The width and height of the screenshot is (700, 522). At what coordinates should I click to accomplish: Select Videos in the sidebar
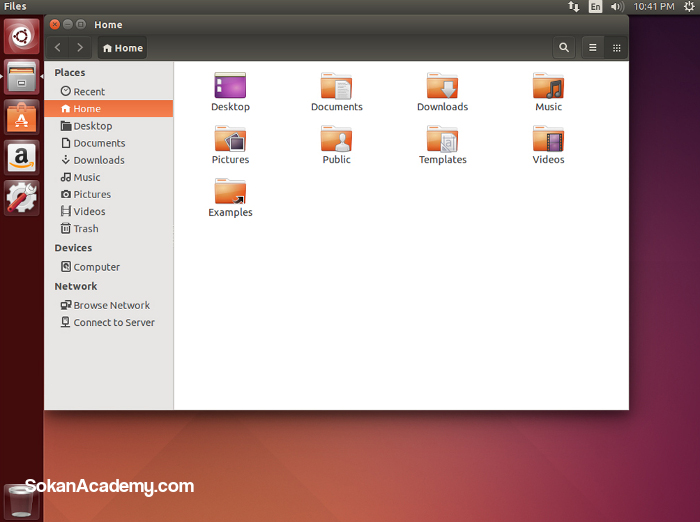click(x=108, y=211)
